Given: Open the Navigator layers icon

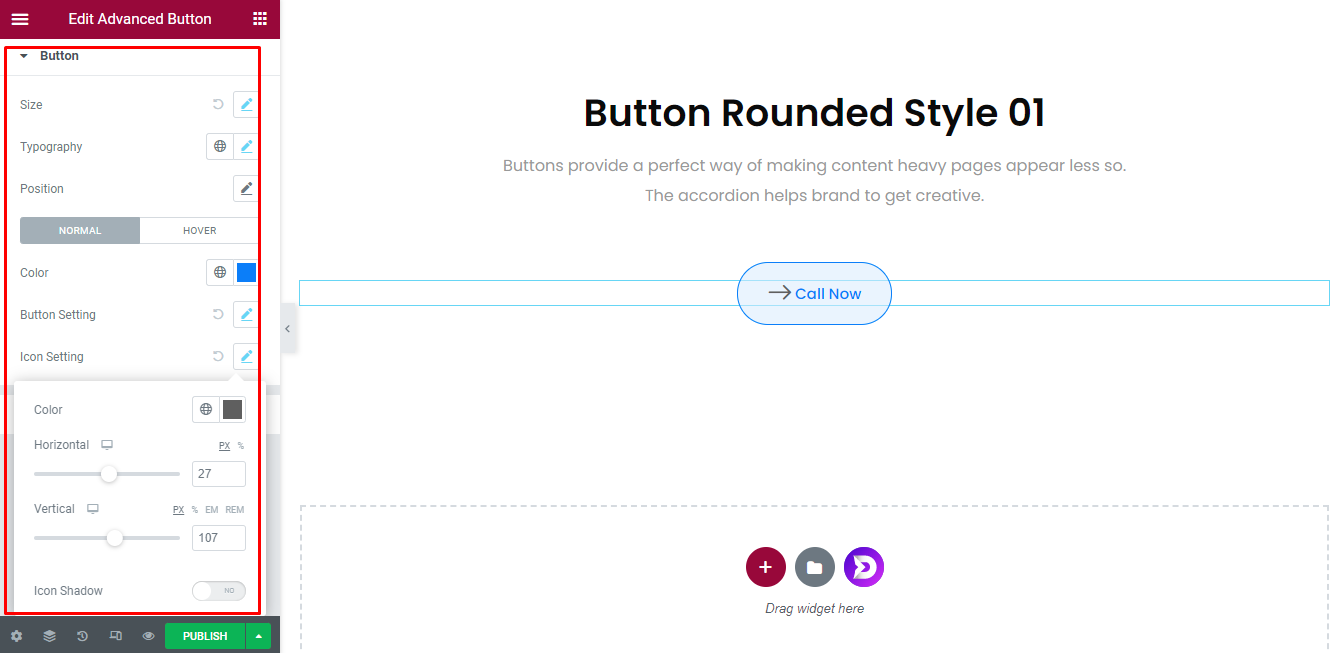Looking at the screenshot, I should (49, 636).
